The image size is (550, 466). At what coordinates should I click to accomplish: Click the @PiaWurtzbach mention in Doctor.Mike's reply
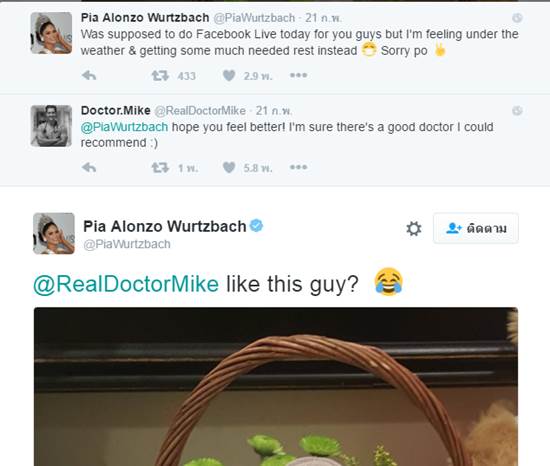124,127
